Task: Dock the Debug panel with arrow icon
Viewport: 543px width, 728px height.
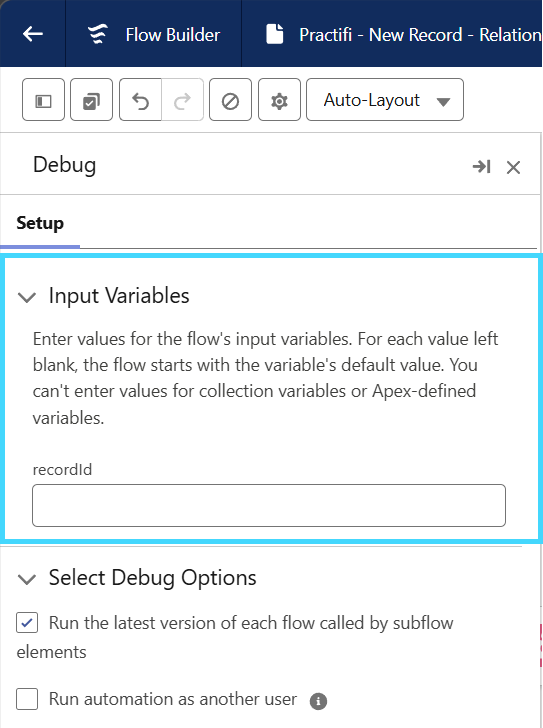Action: (x=482, y=166)
